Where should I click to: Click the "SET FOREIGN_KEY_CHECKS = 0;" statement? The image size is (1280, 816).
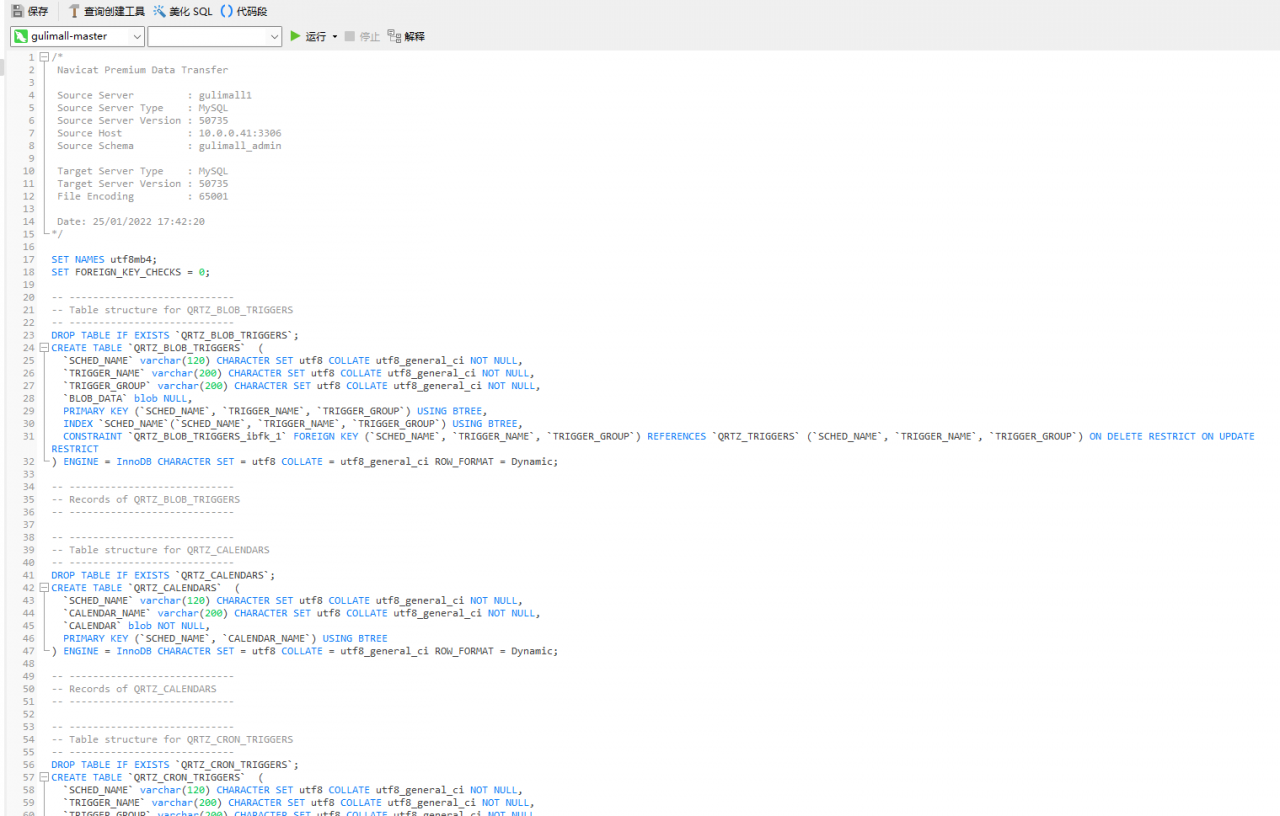click(131, 272)
